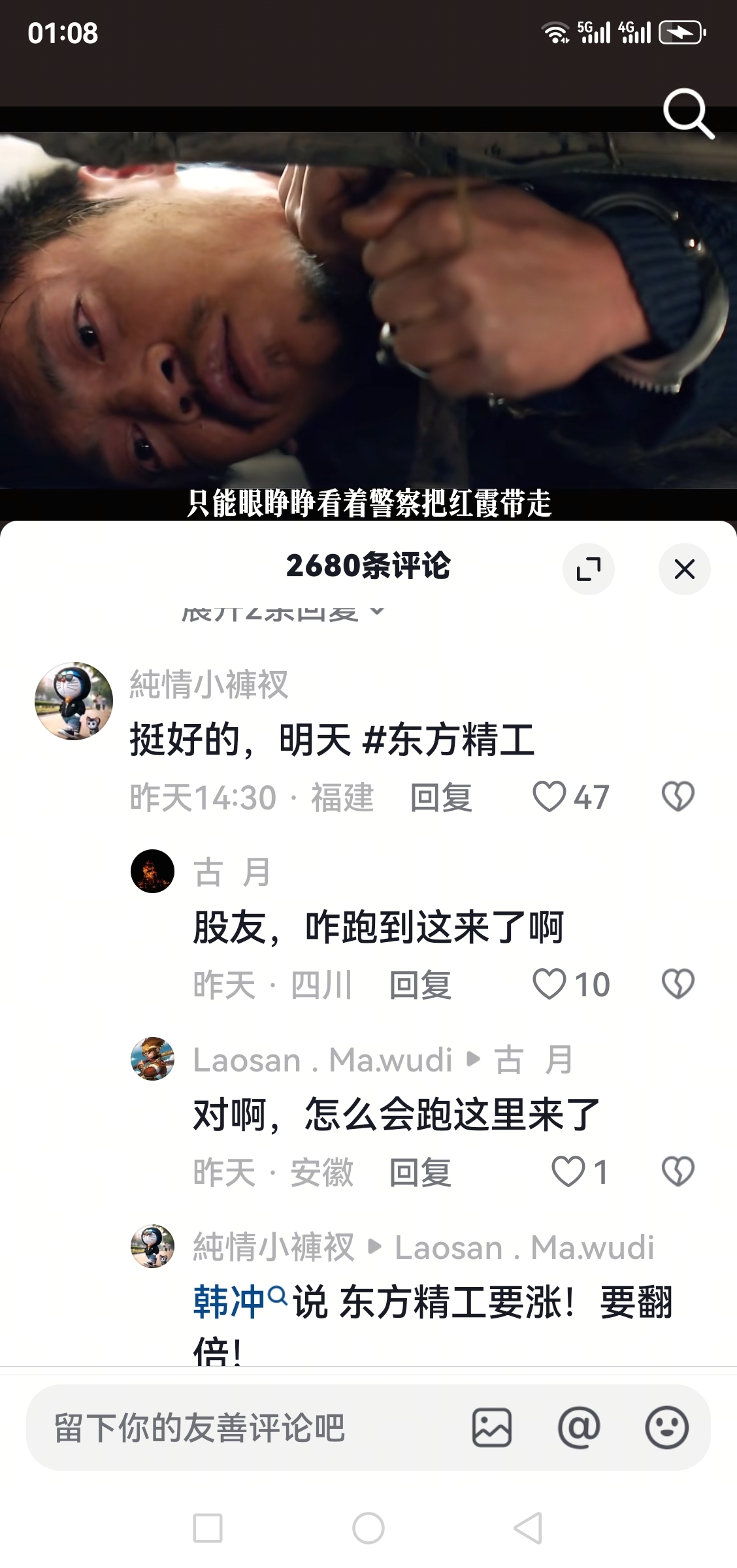The height and width of the screenshot is (1568, 737).
Task: Like Laosan . Ma.wudi's reply
Action: pos(580,1172)
